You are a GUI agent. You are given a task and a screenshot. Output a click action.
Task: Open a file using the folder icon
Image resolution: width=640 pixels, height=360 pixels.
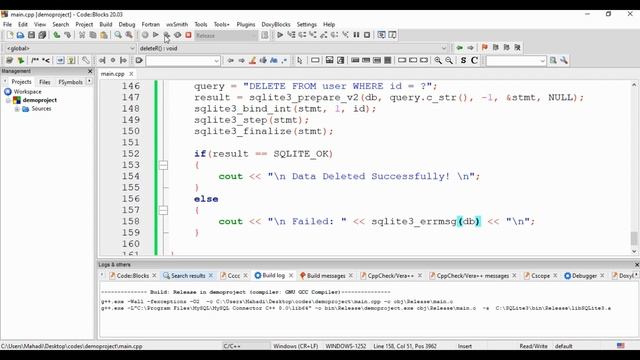point(20,35)
